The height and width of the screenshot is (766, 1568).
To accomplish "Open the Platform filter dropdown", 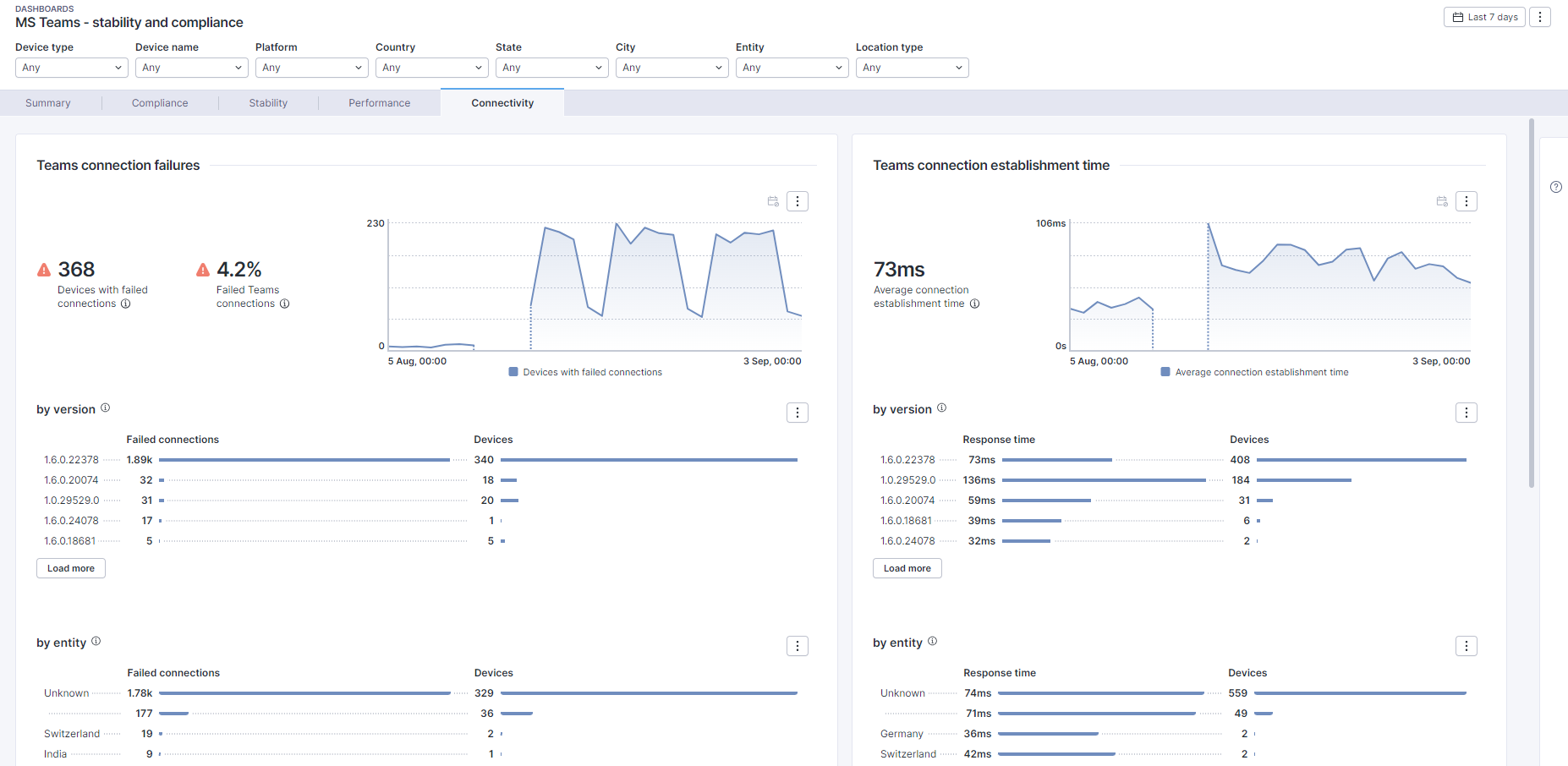I will [312, 68].
